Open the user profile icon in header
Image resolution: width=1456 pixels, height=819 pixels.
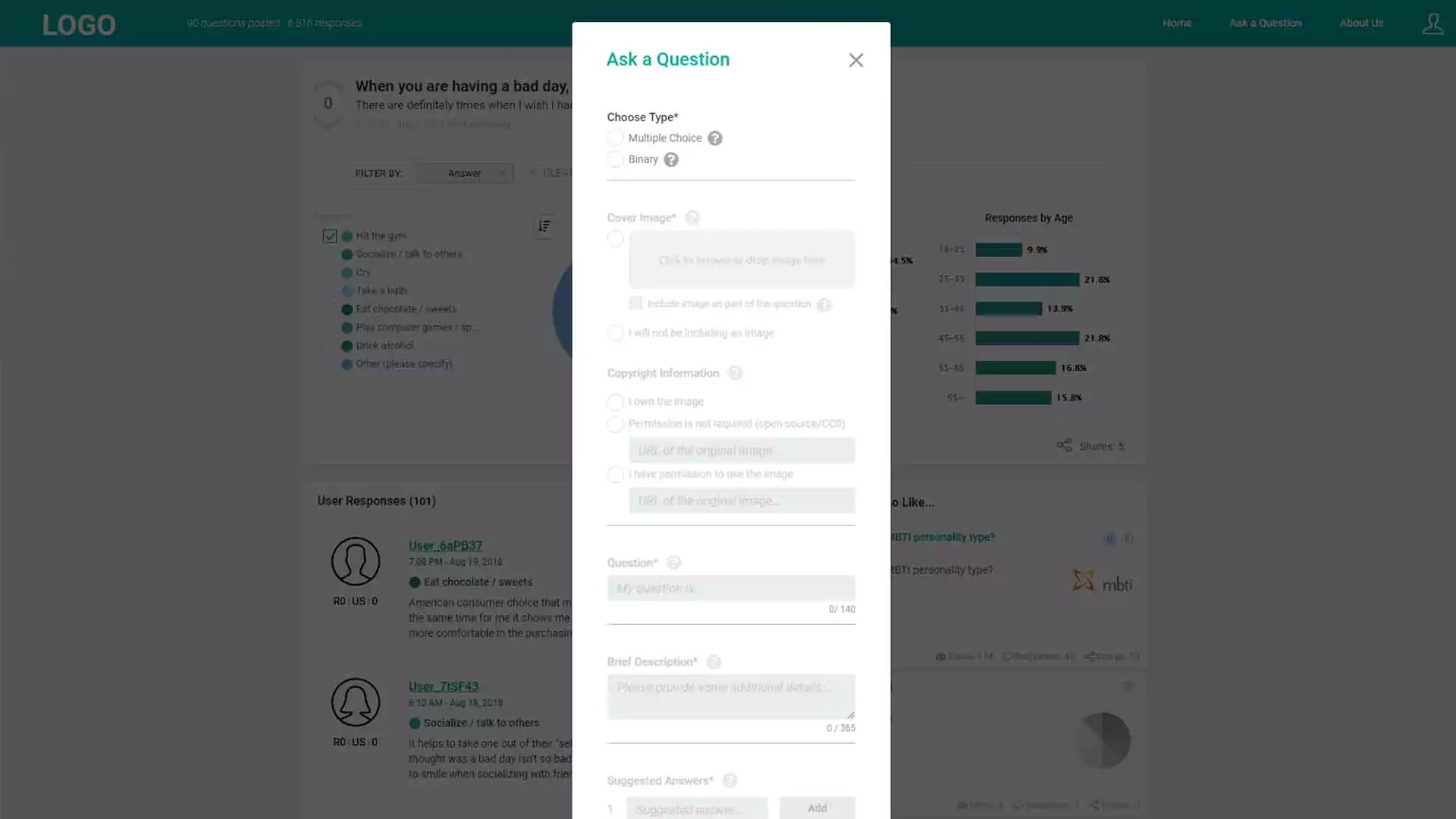click(x=1432, y=24)
